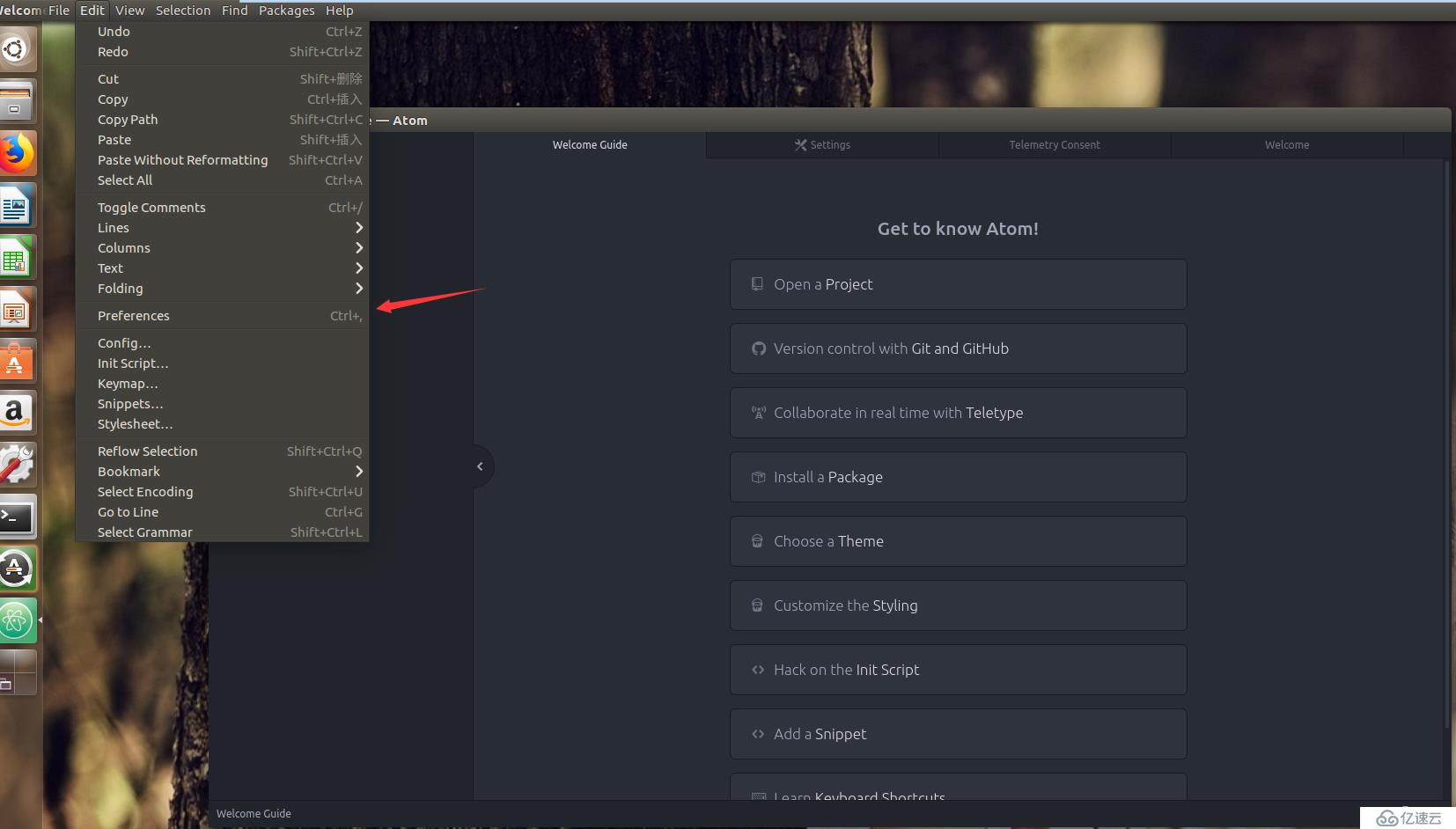
Task: Choose Go to Line entry
Action: (x=222, y=512)
